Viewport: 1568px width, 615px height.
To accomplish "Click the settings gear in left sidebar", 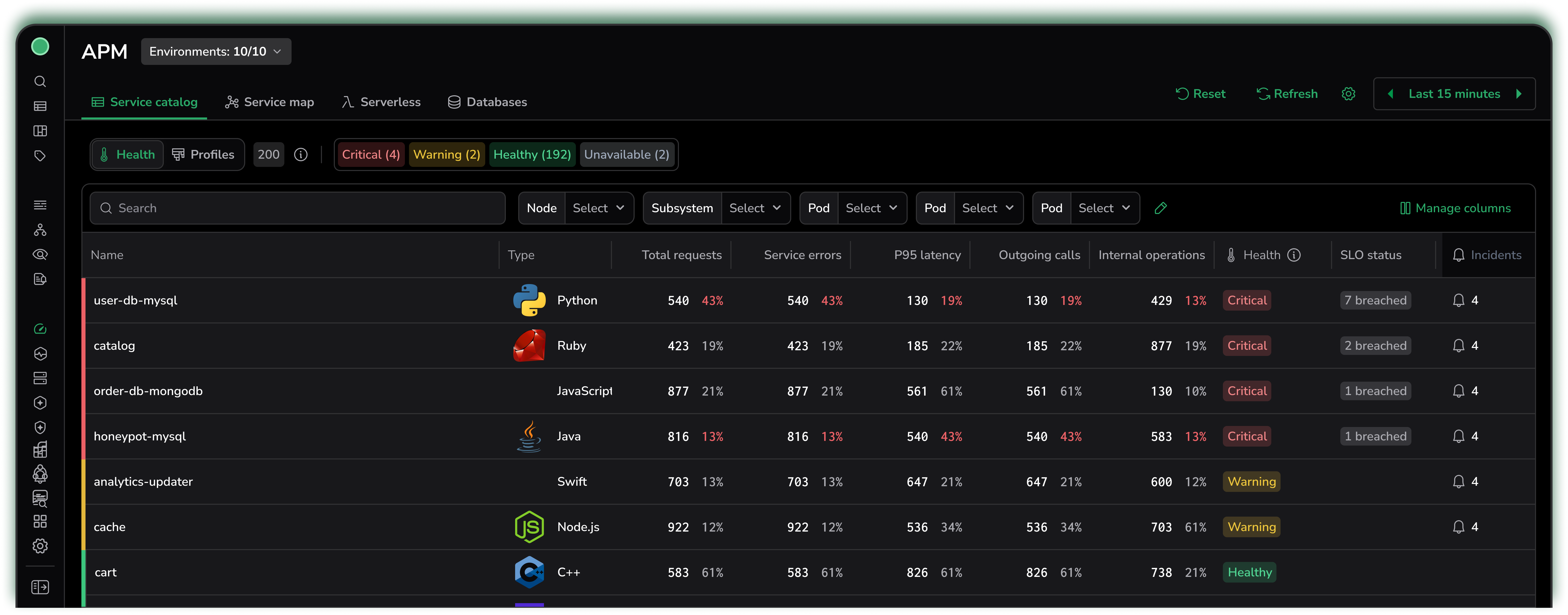I will [x=40, y=546].
